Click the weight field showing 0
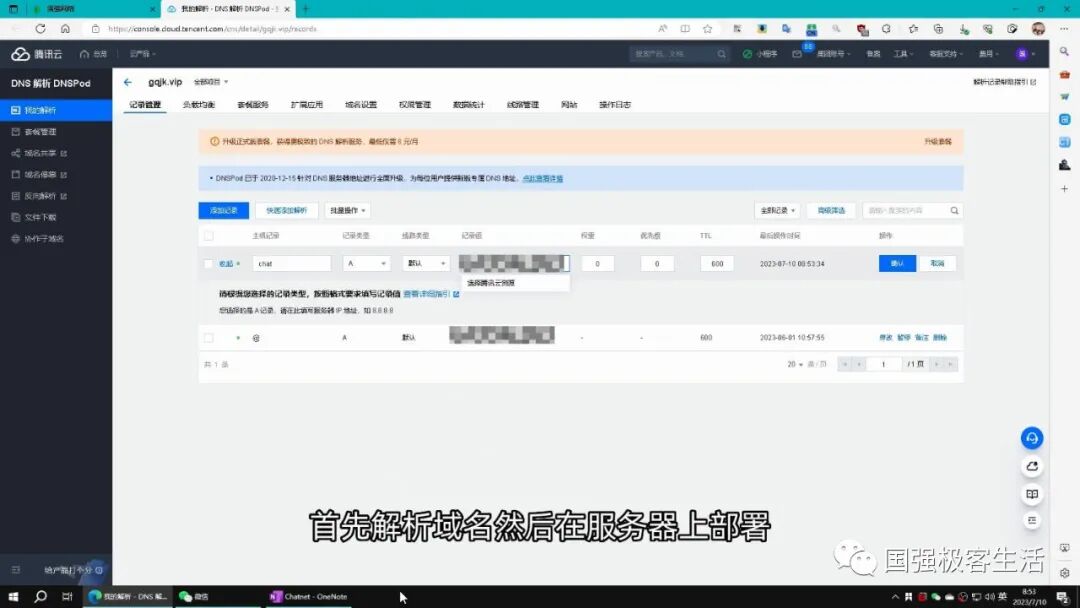This screenshot has height=608, width=1080. point(597,264)
